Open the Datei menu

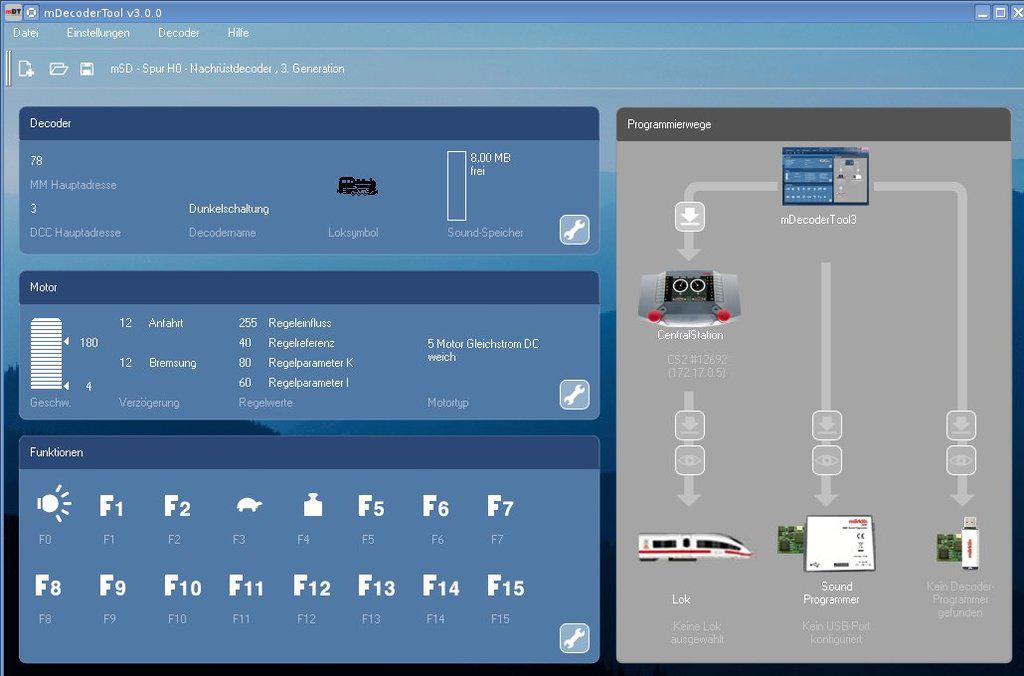[x=26, y=33]
